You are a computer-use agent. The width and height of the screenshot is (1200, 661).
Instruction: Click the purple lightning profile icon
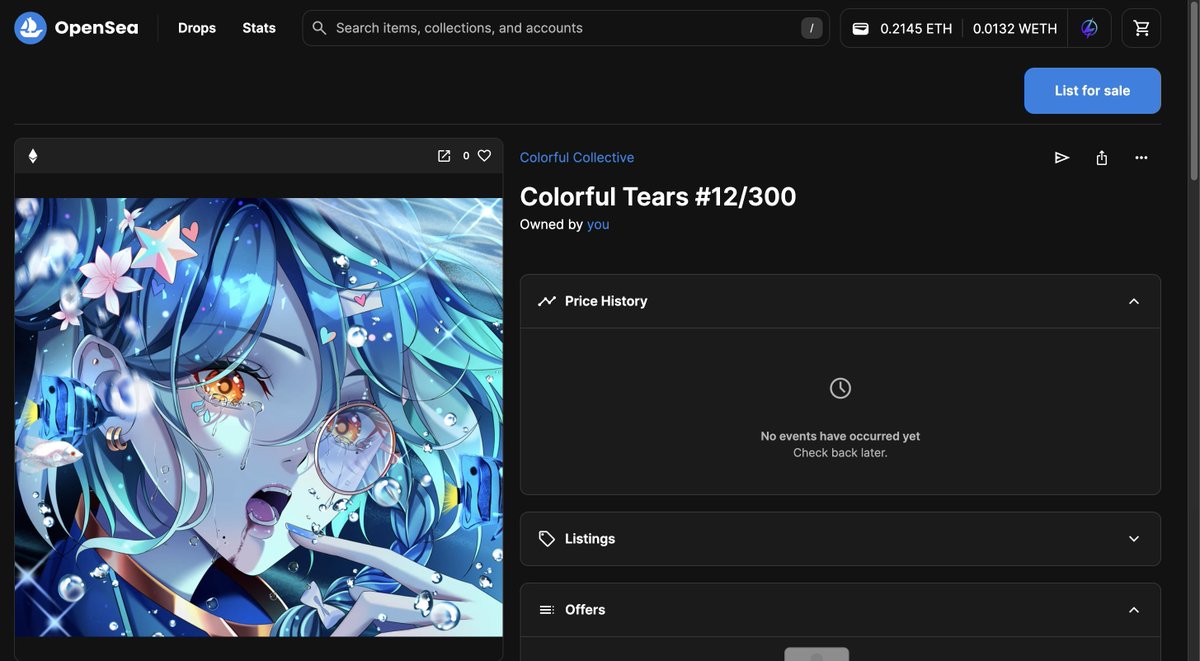click(x=1089, y=28)
